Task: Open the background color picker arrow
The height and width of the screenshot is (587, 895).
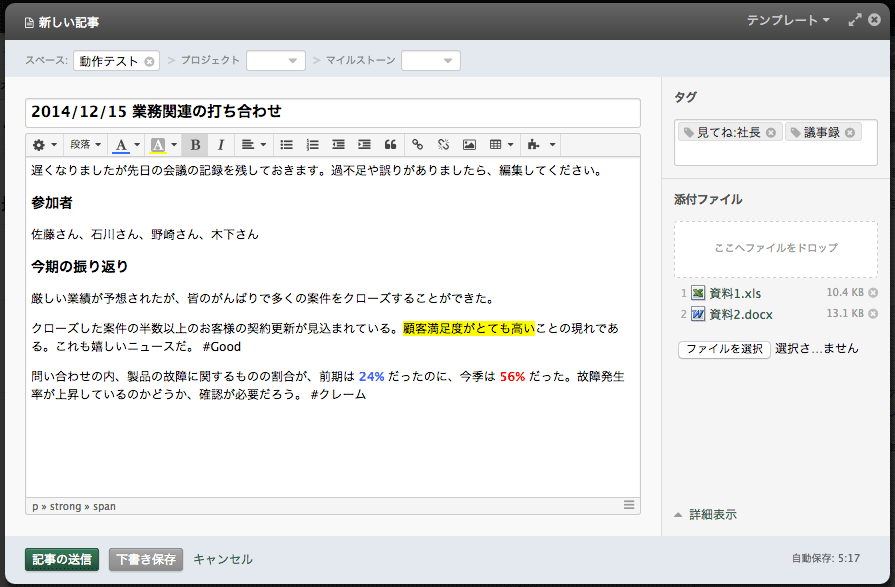Action: [174, 145]
